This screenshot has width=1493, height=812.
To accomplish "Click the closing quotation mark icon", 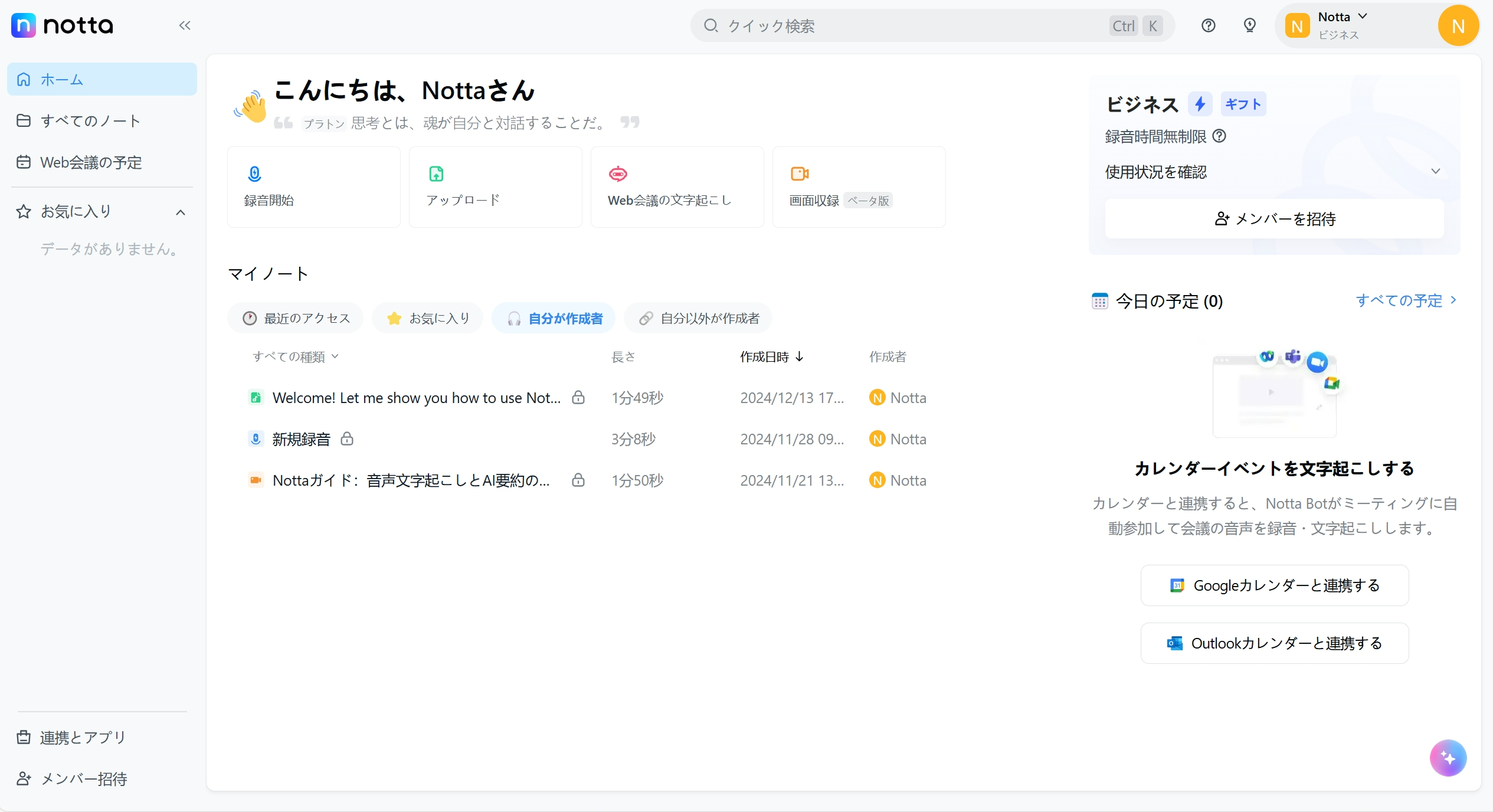I will [630, 122].
